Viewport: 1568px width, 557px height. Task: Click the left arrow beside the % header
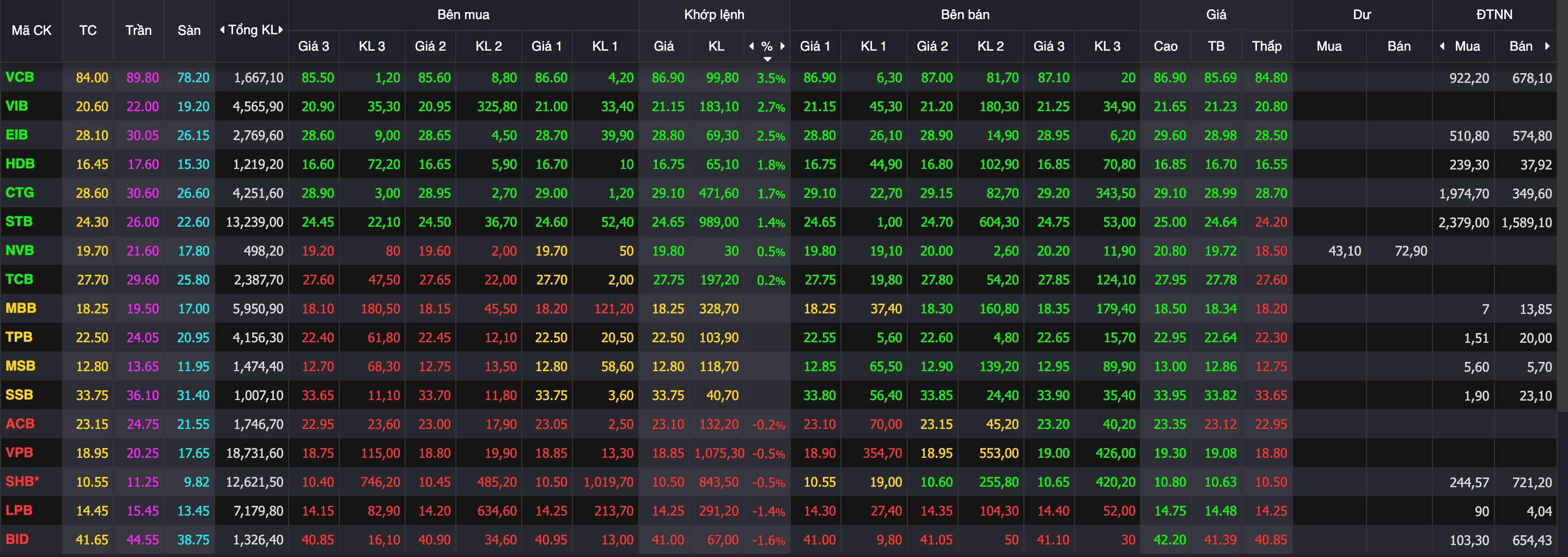pos(752,46)
